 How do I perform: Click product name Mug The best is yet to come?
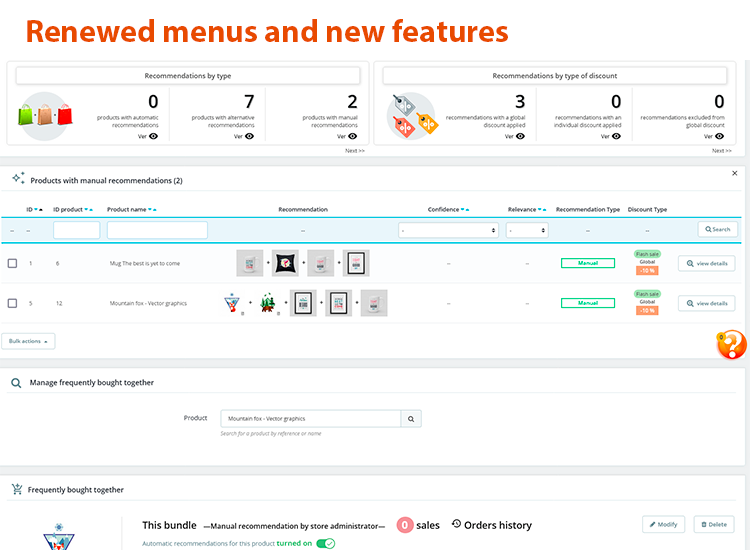[145, 264]
